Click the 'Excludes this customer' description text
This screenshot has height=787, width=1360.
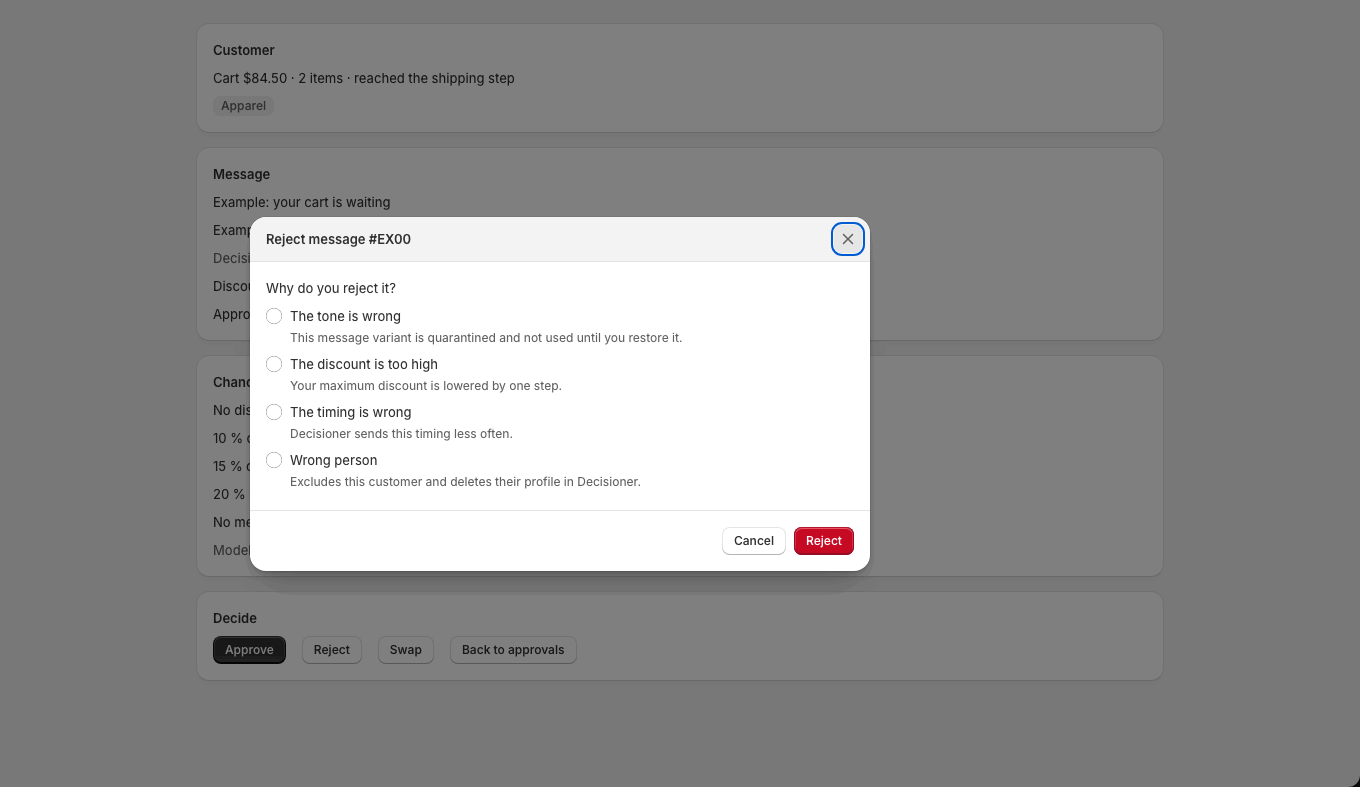tap(465, 482)
